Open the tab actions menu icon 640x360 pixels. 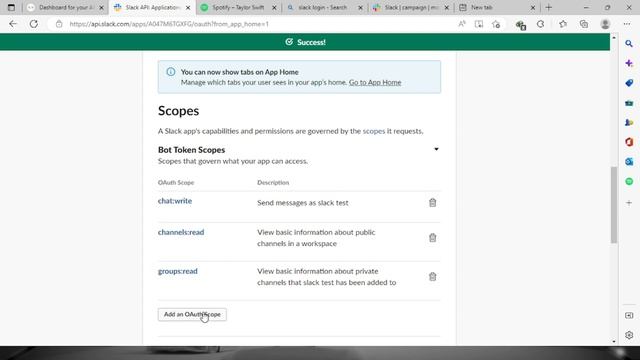tap(11, 7)
